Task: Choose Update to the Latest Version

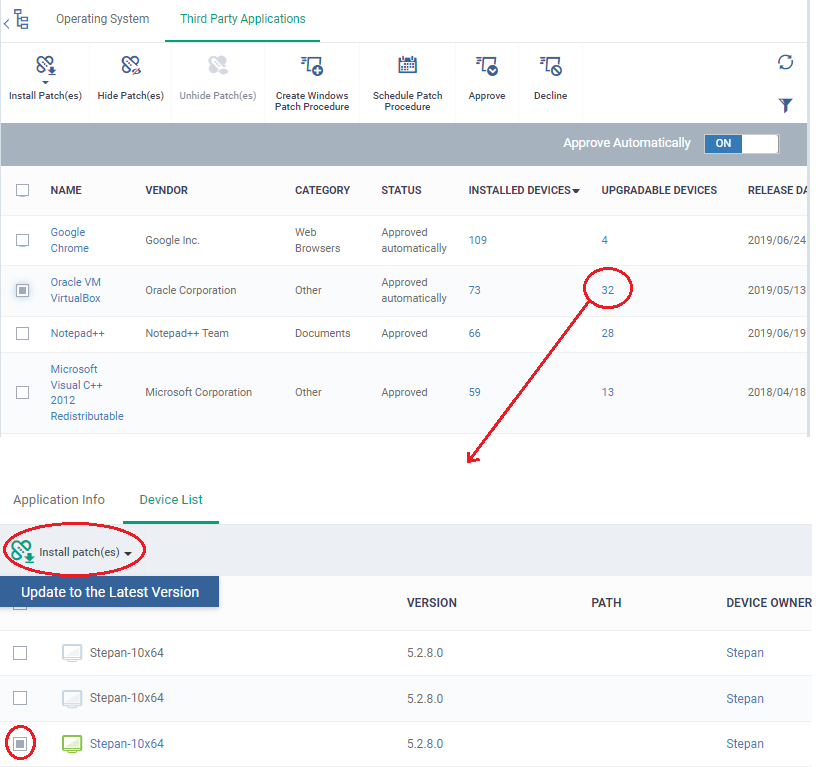Action: (110, 592)
